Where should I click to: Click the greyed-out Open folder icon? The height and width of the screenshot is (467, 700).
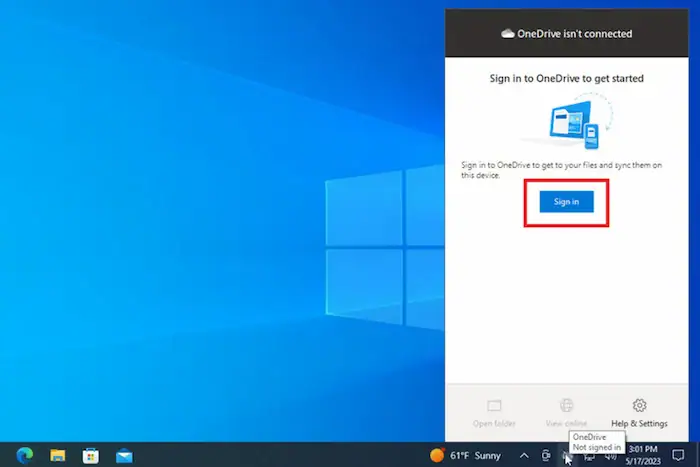[494, 405]
